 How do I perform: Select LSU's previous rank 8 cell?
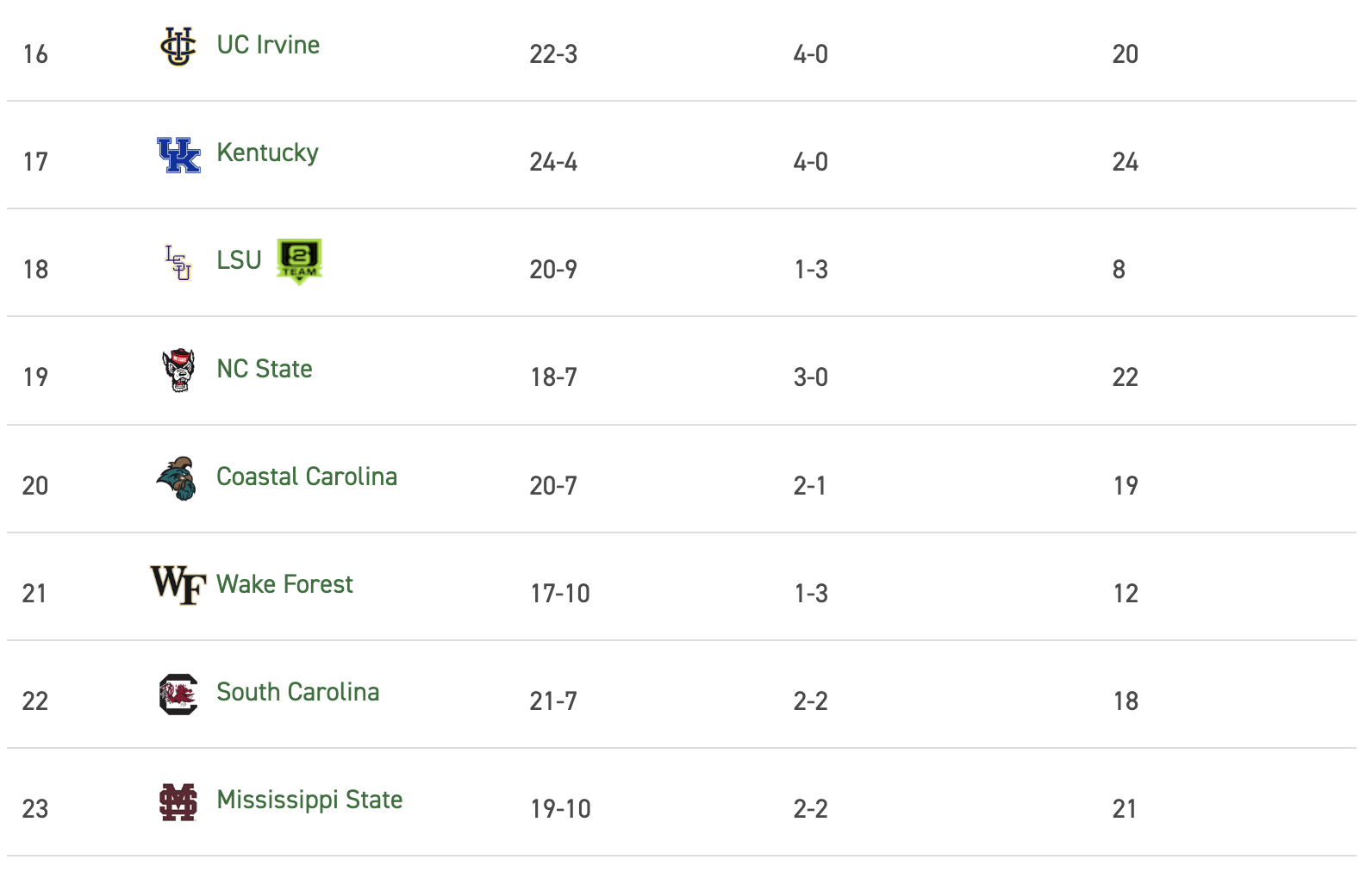click(x=1119, y=270)
